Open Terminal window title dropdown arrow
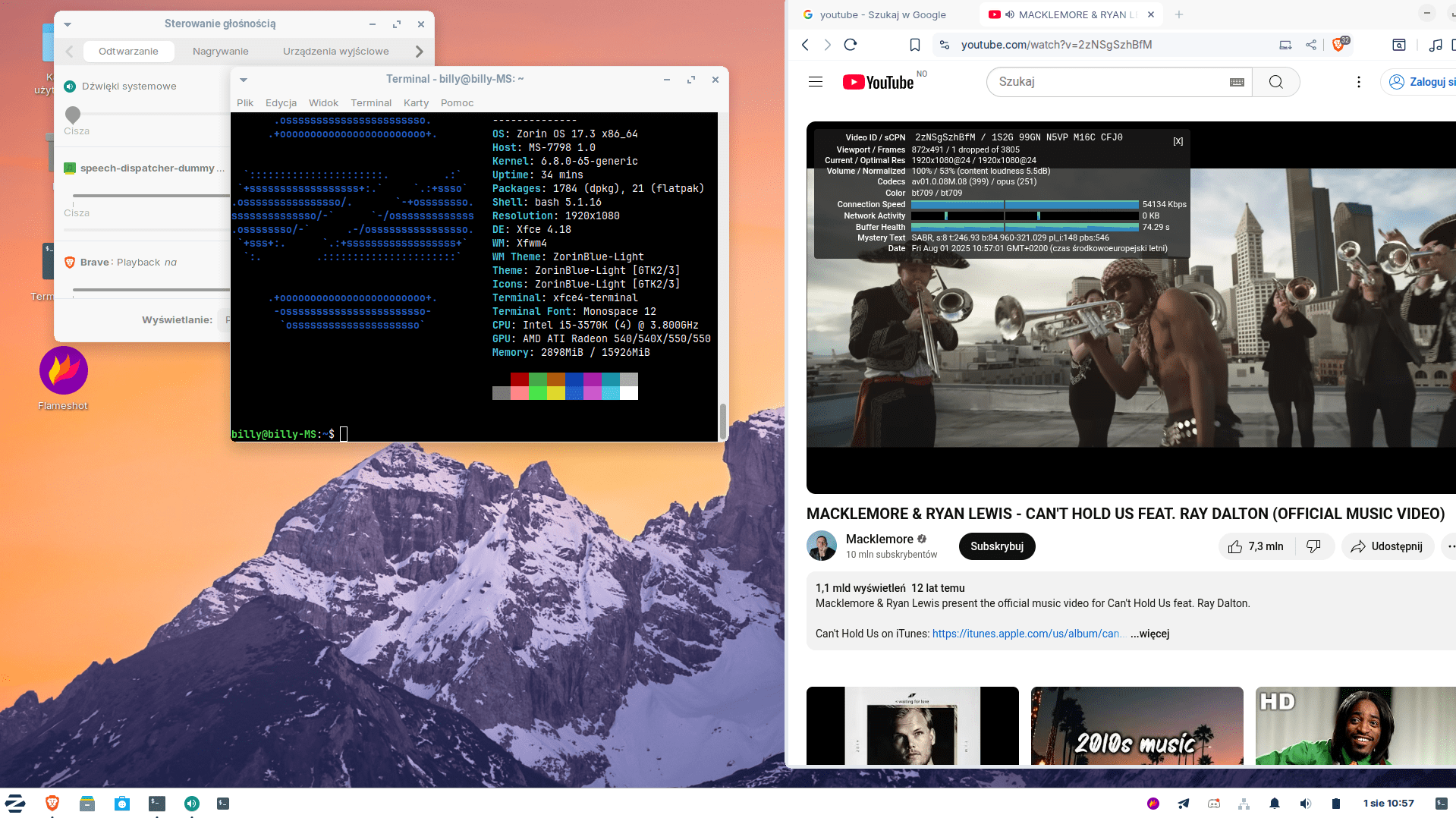The height and width of the screenshot is (818, 1456). click(244, 80)
